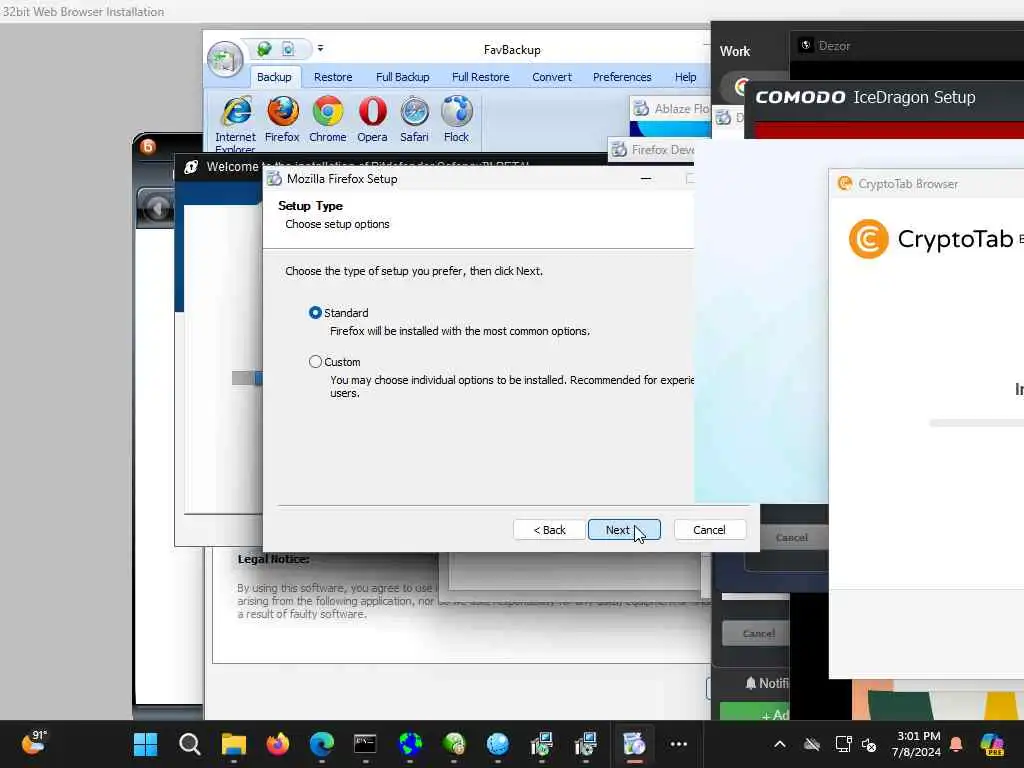Click the document quick-access icon in FavBackup

click(288, 49)
